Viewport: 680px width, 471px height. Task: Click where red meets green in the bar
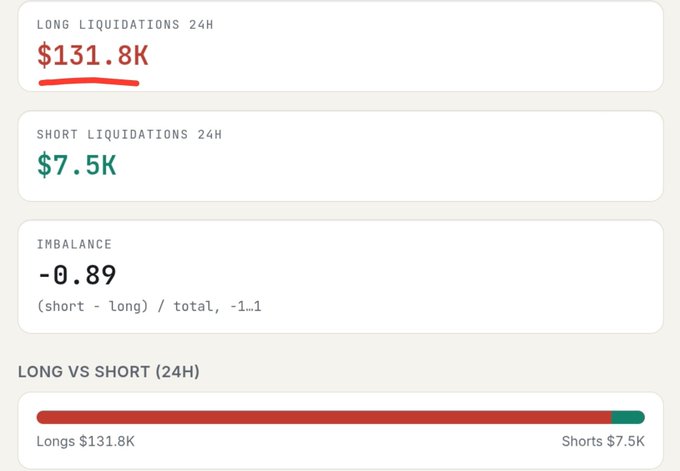(611, 417)
